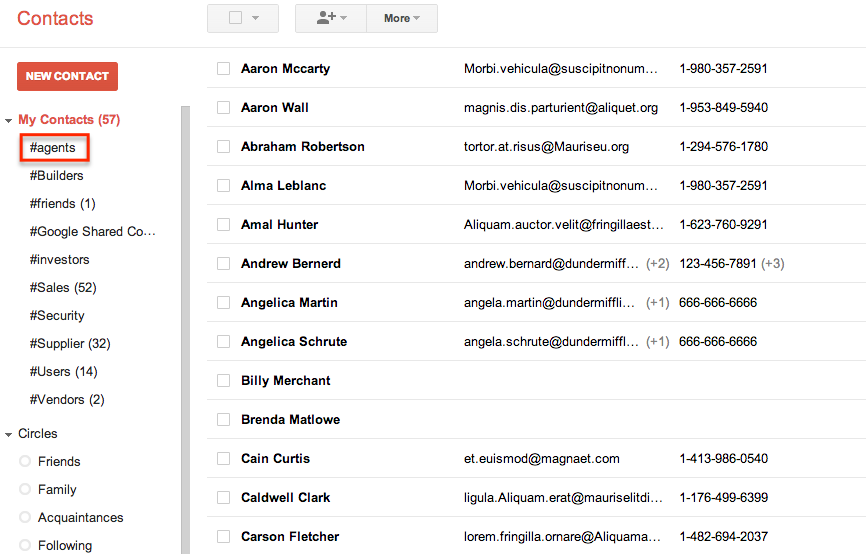Open contact Andrew Bernerd
866x554 pixels.
tap(291, 263)
